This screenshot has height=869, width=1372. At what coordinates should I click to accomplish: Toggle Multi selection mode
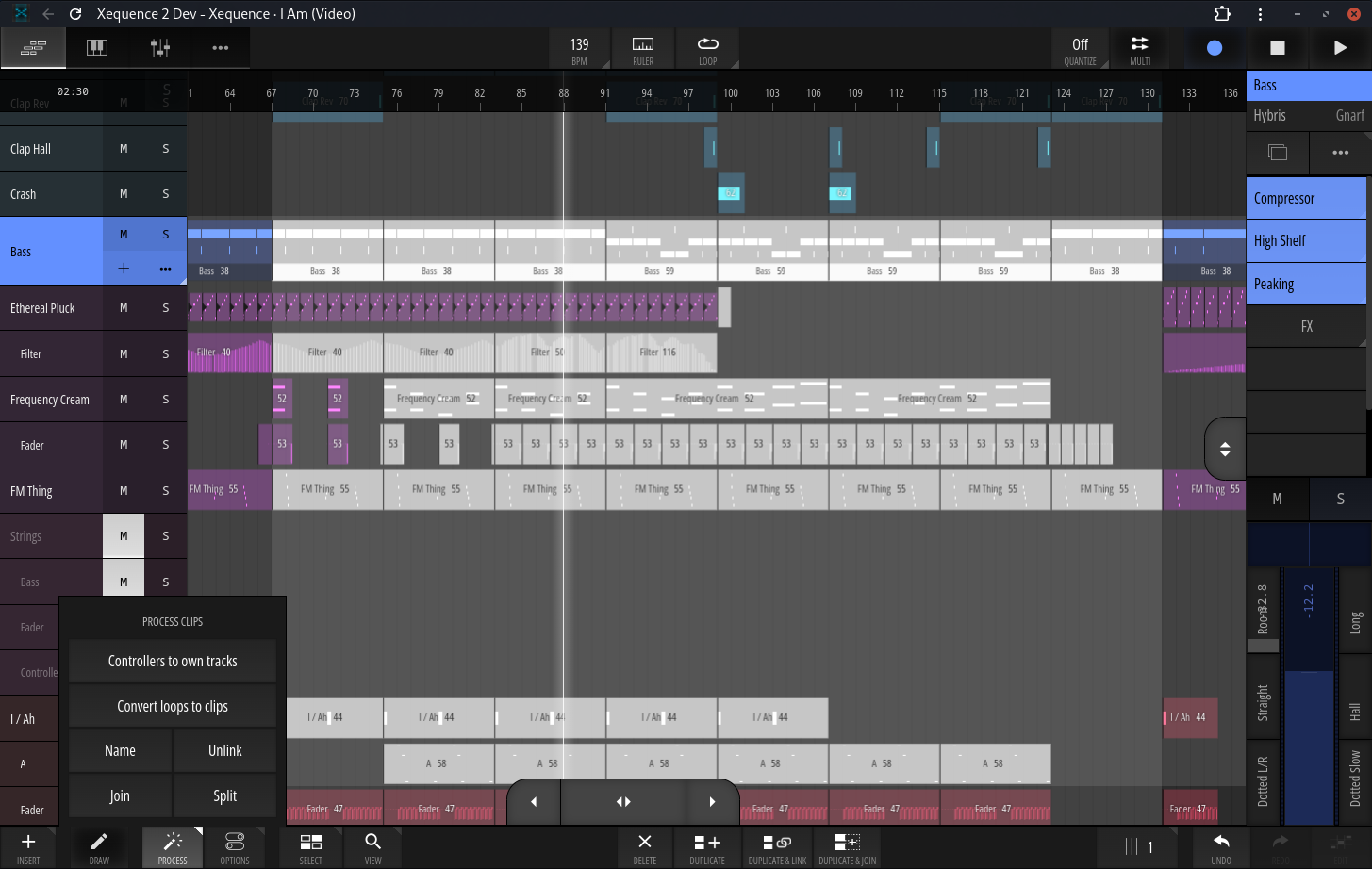(x=1140, y=49)
